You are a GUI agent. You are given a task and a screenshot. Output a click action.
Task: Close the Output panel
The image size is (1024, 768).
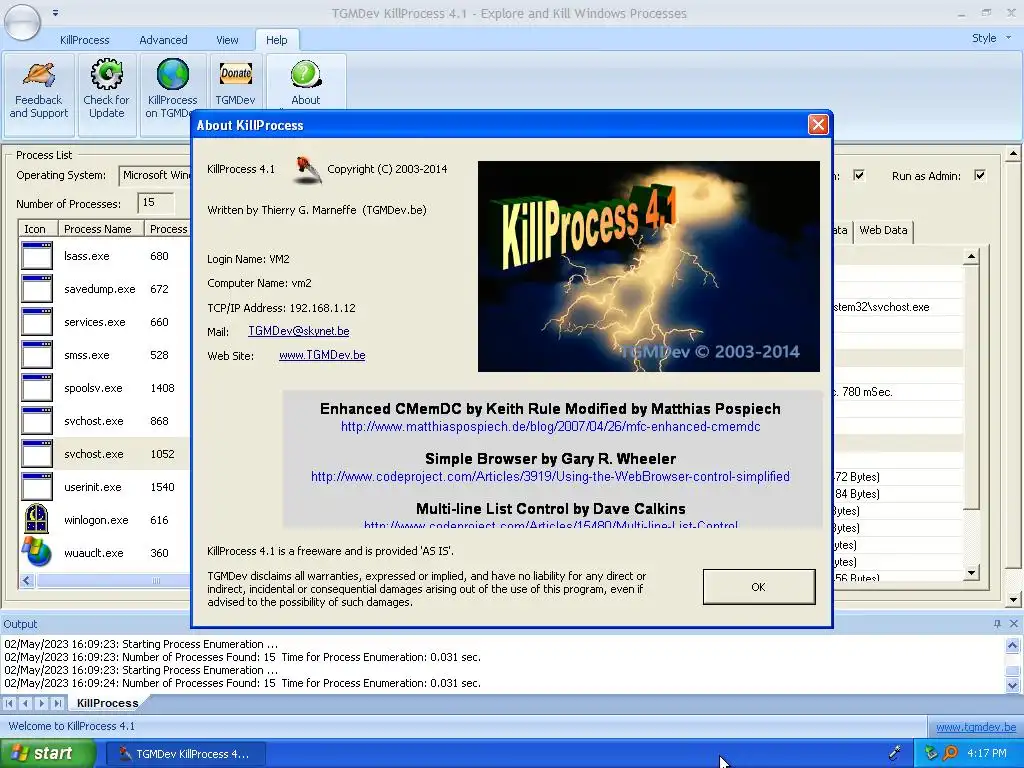1014,624
